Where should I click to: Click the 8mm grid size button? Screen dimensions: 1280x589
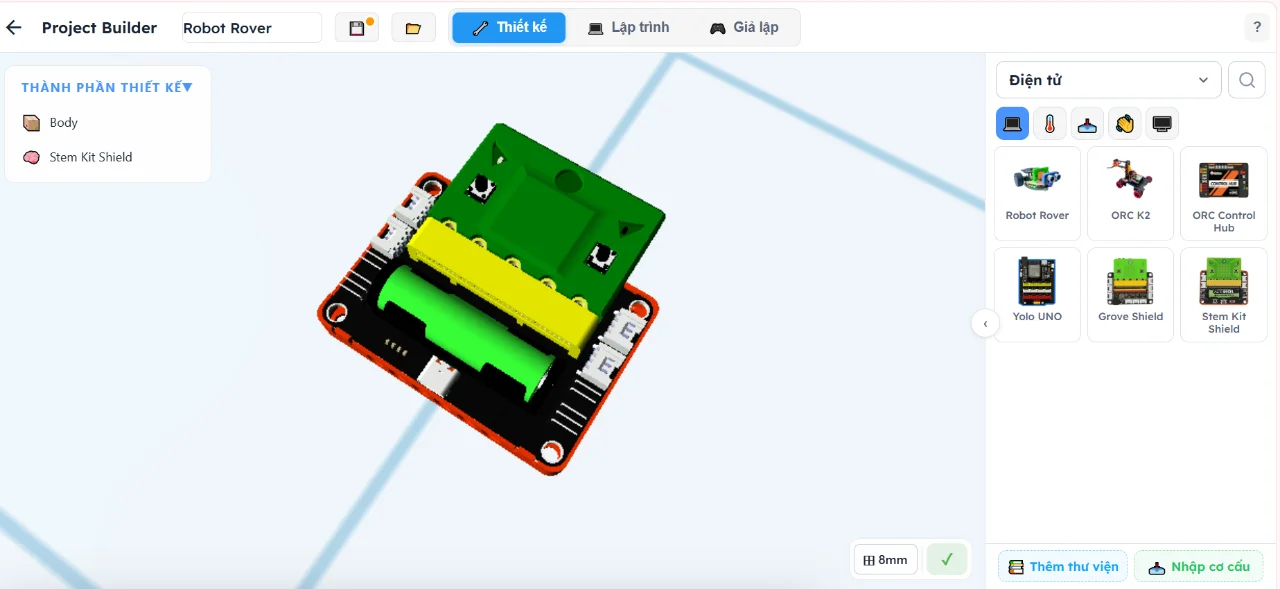point(885,560)
